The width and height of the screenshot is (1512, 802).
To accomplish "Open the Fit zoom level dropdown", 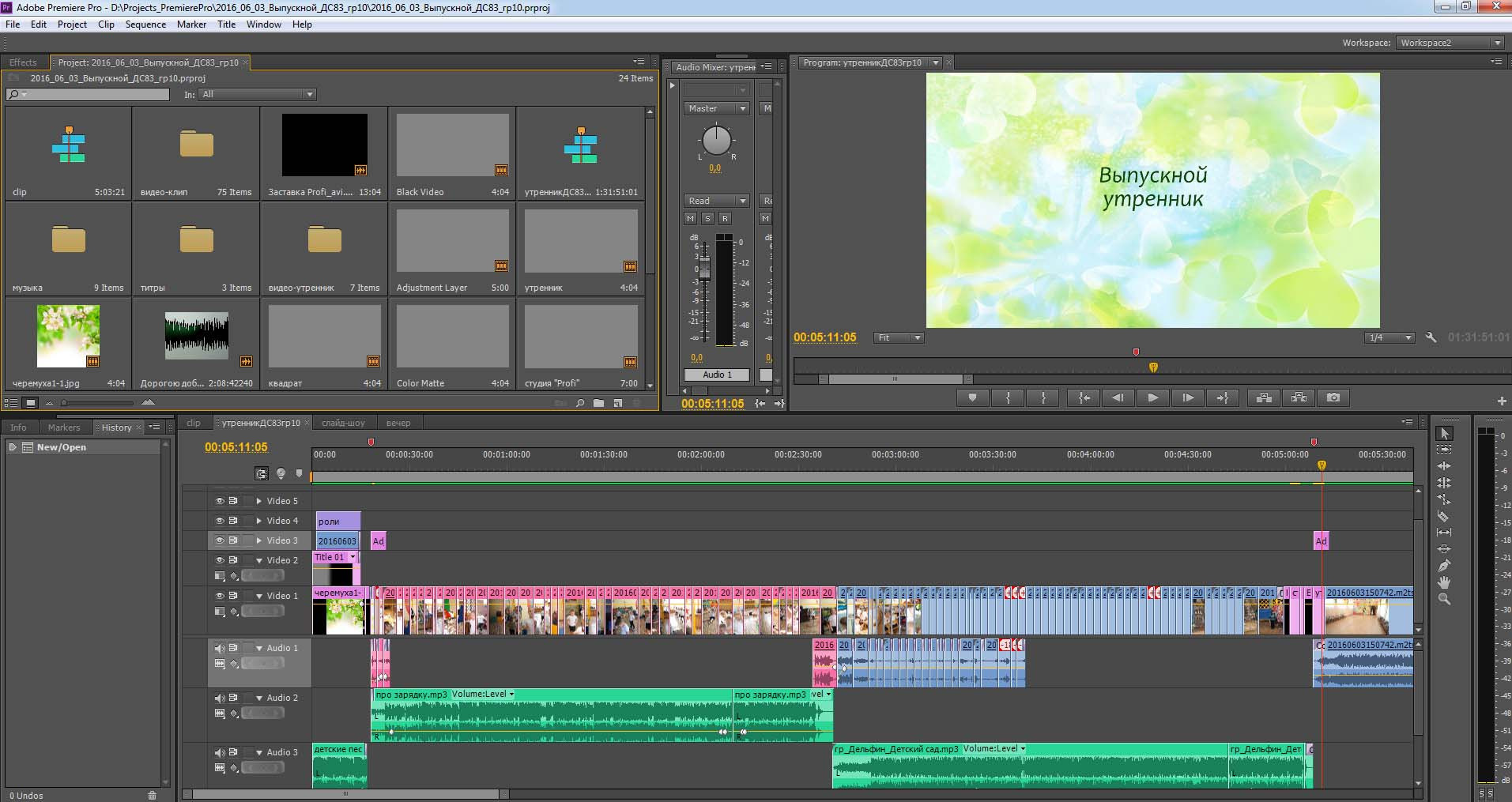I will coord(899,337).
